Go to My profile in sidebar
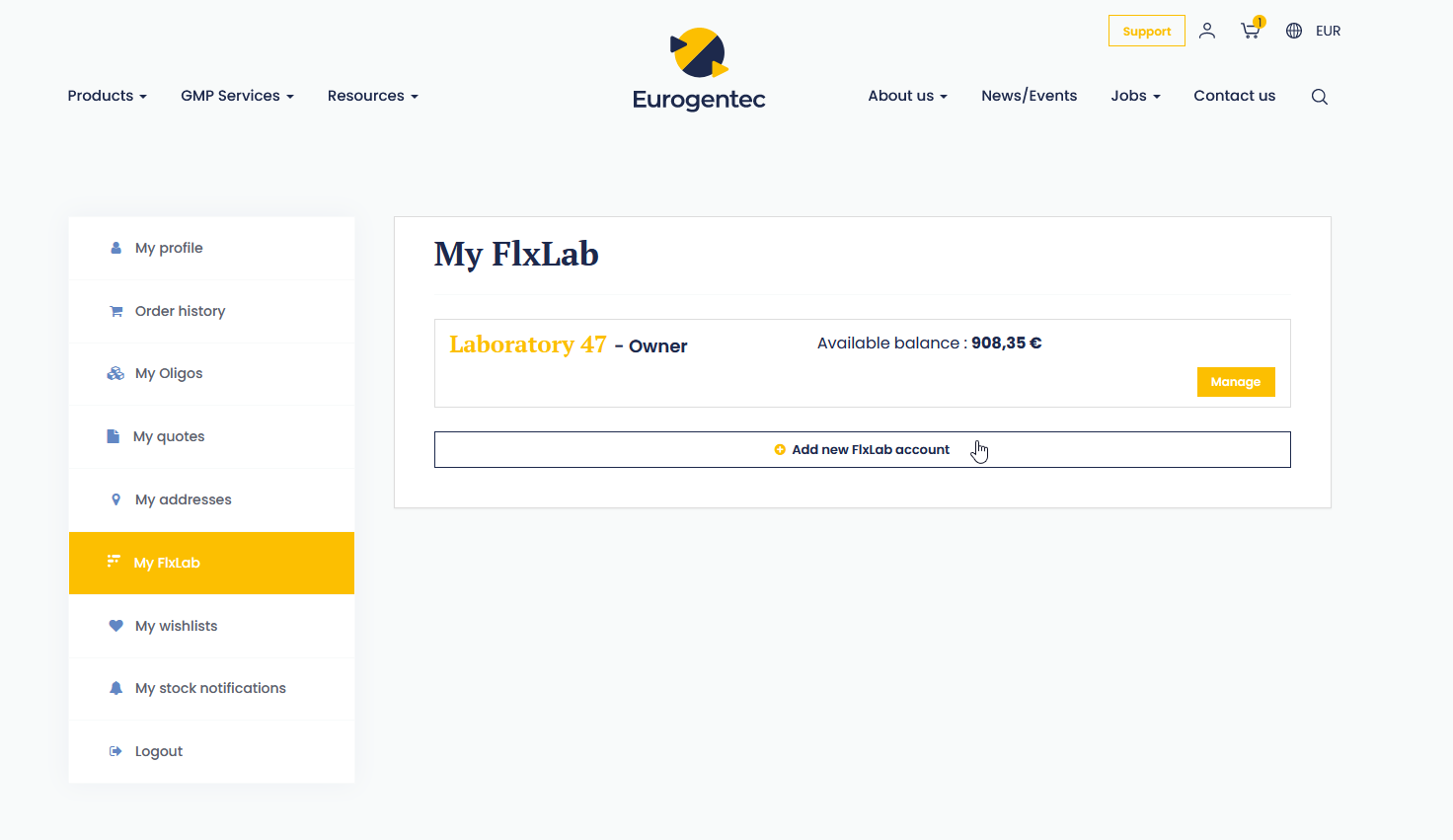Viewport: 1453px width, 840px height. tap(211, 248)
